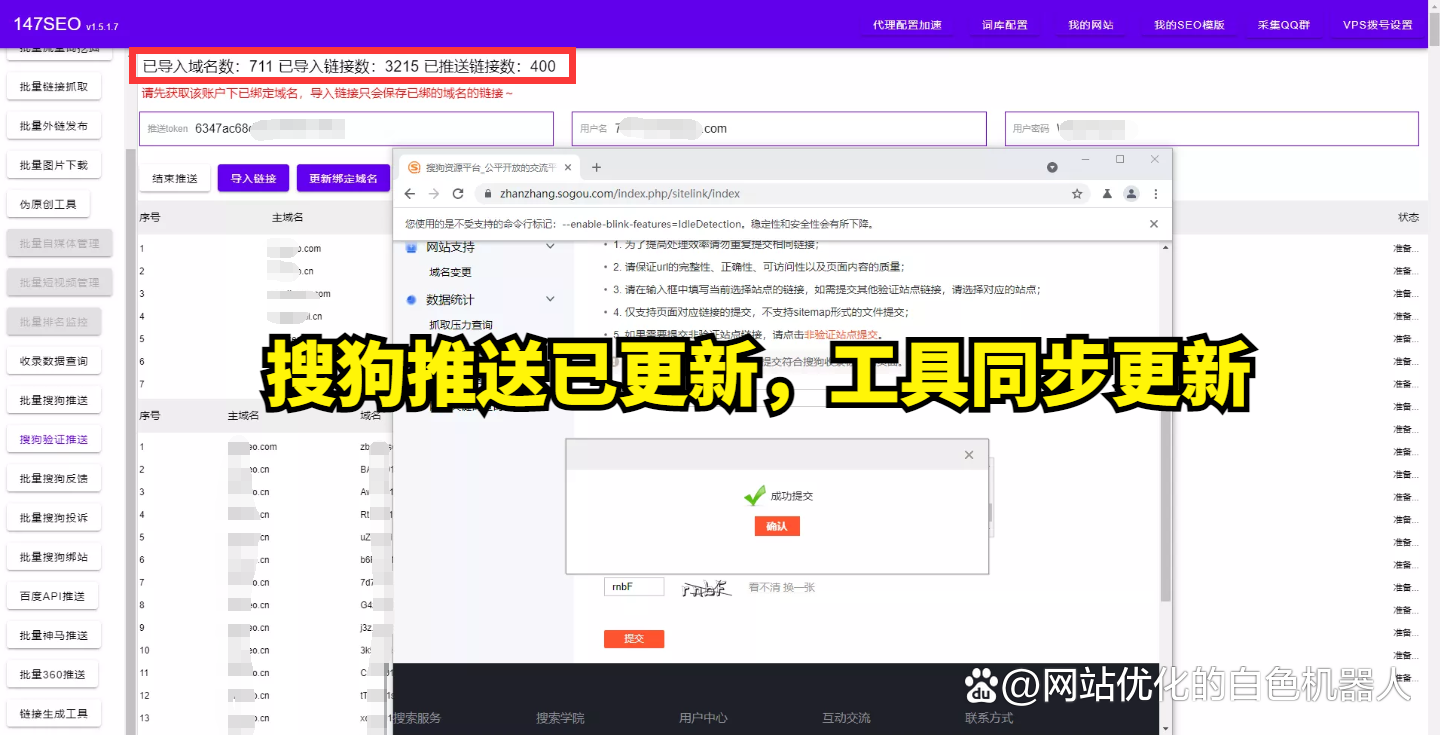Reload the zhanzhang.sogou.com page

point(458,193)
